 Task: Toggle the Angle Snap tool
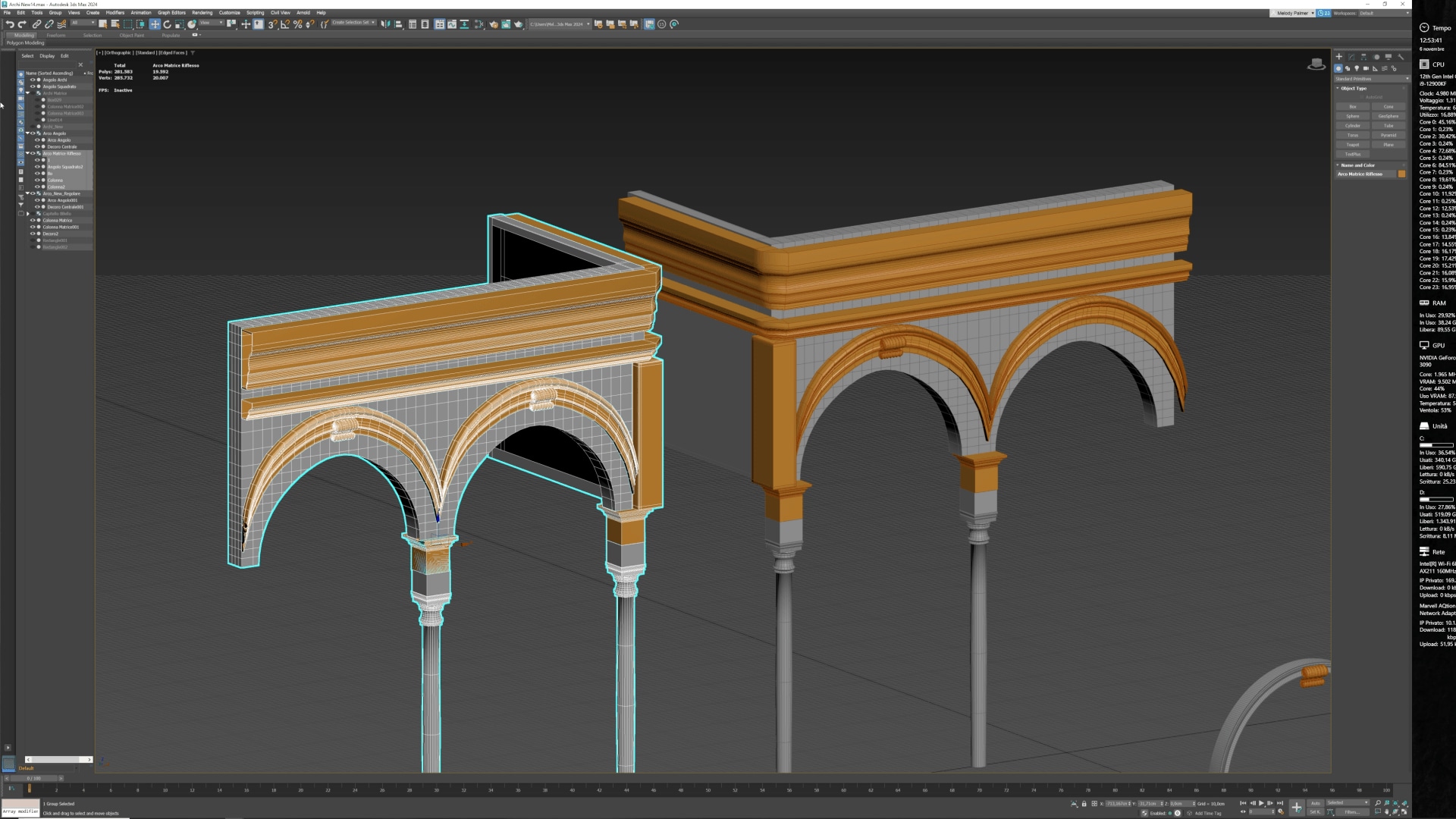point(285,24)
